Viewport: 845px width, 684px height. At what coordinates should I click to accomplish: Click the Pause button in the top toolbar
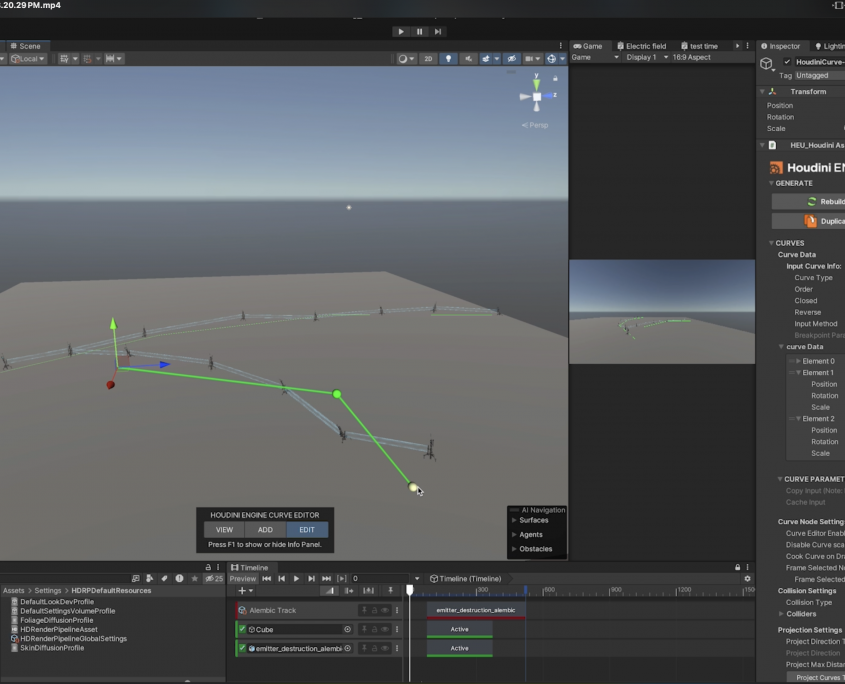click(x=419, y=32)
